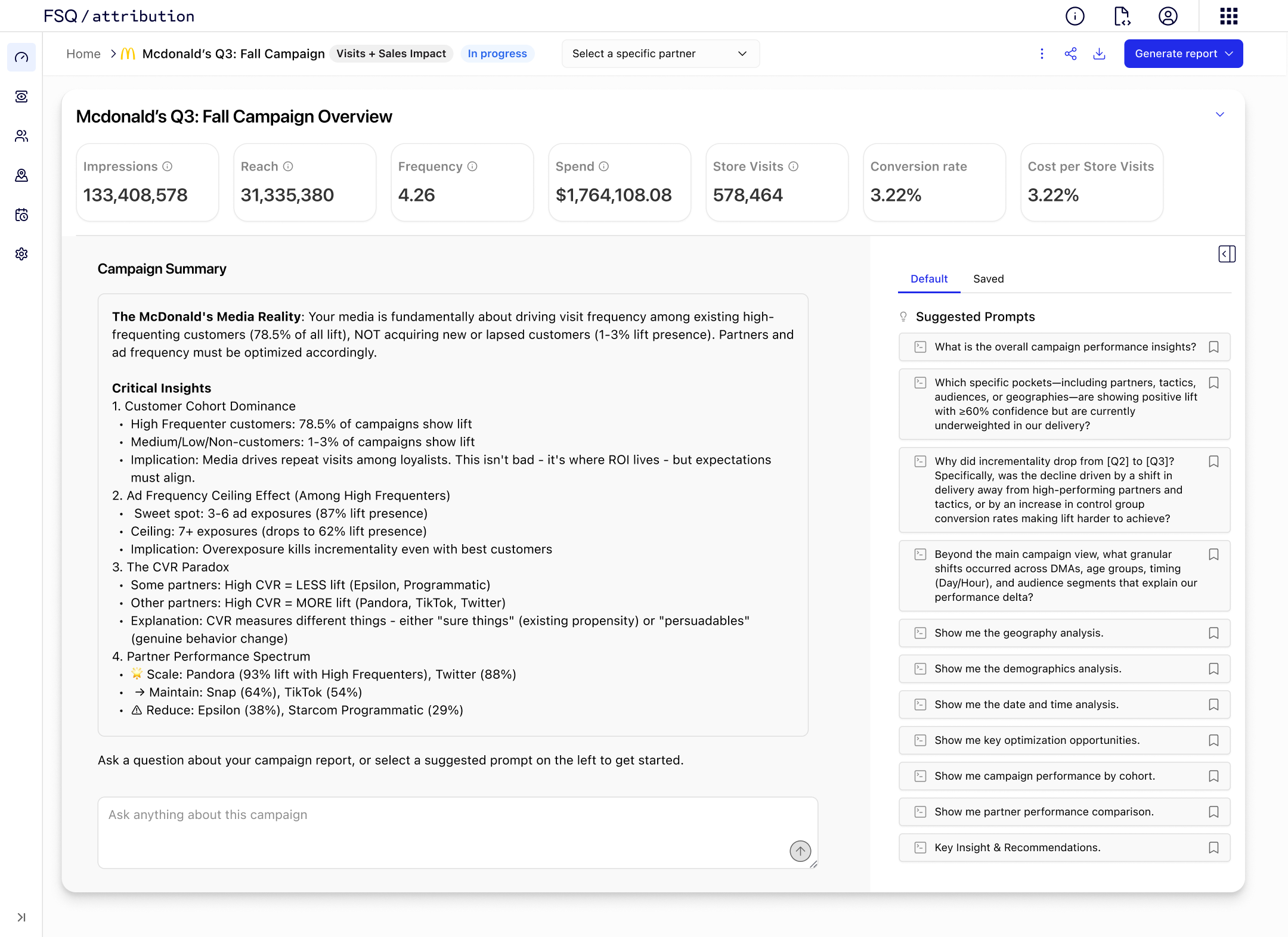Viewport: 1288px width, 937px height.
Task: Go to the Home breadcrumb link
Action: [83, 54]
